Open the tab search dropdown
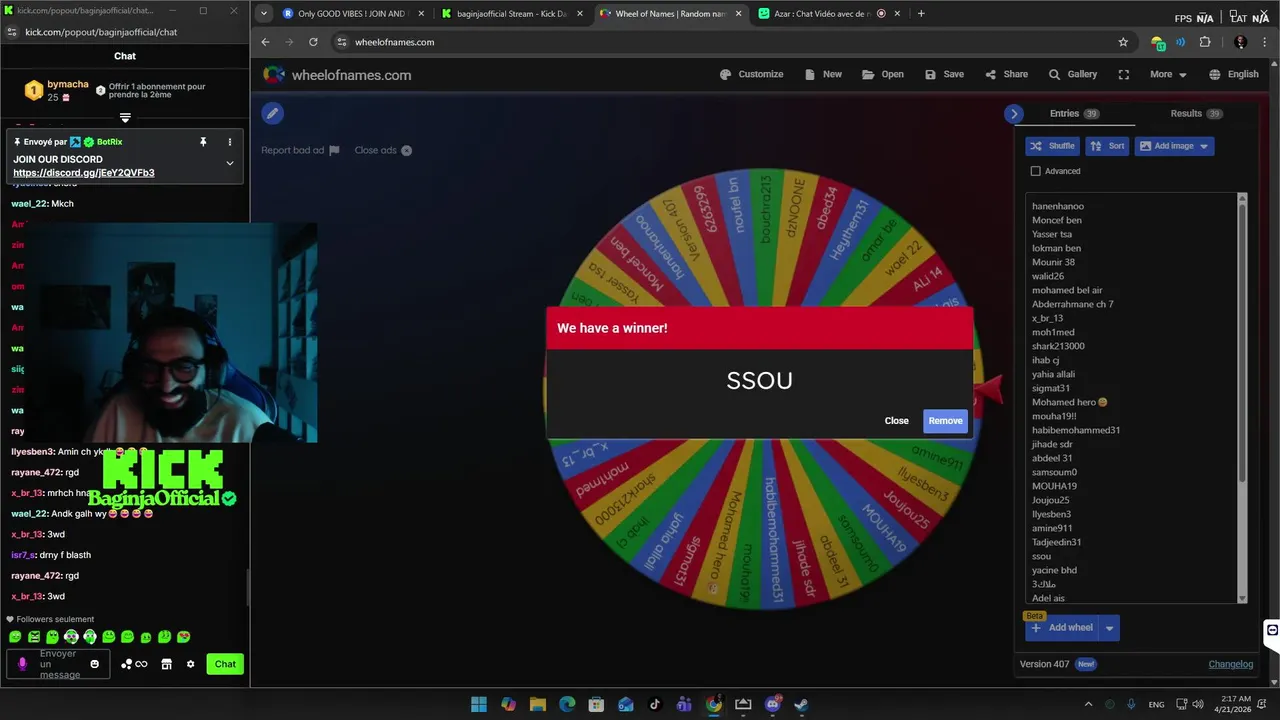 263,14
